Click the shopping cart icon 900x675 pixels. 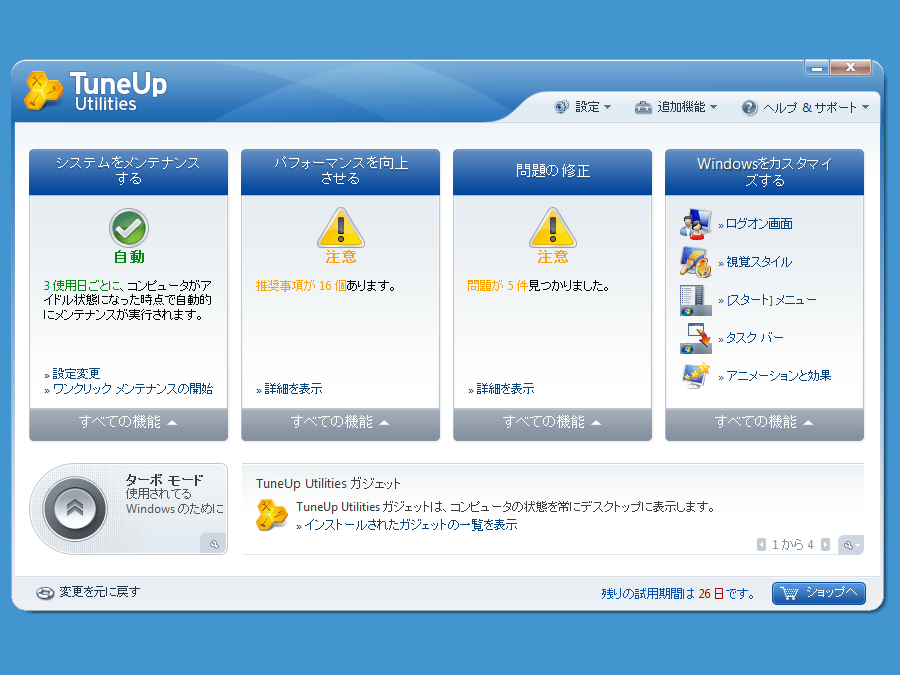pyautogui.click(x=790, y=593)
